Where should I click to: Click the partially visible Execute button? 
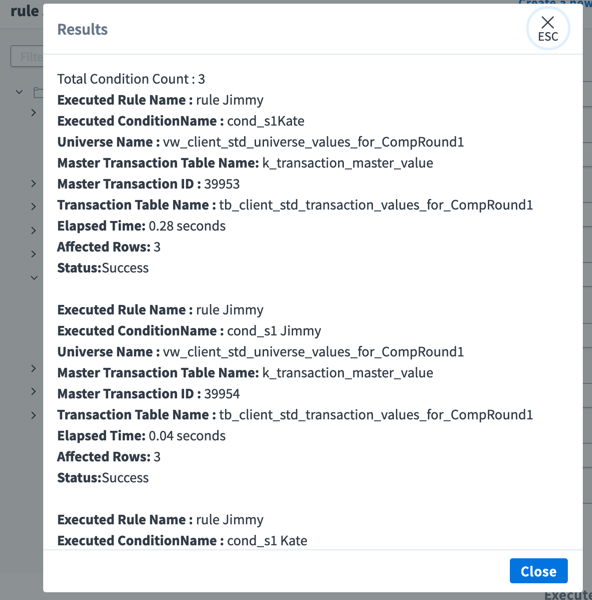[568, 595]
